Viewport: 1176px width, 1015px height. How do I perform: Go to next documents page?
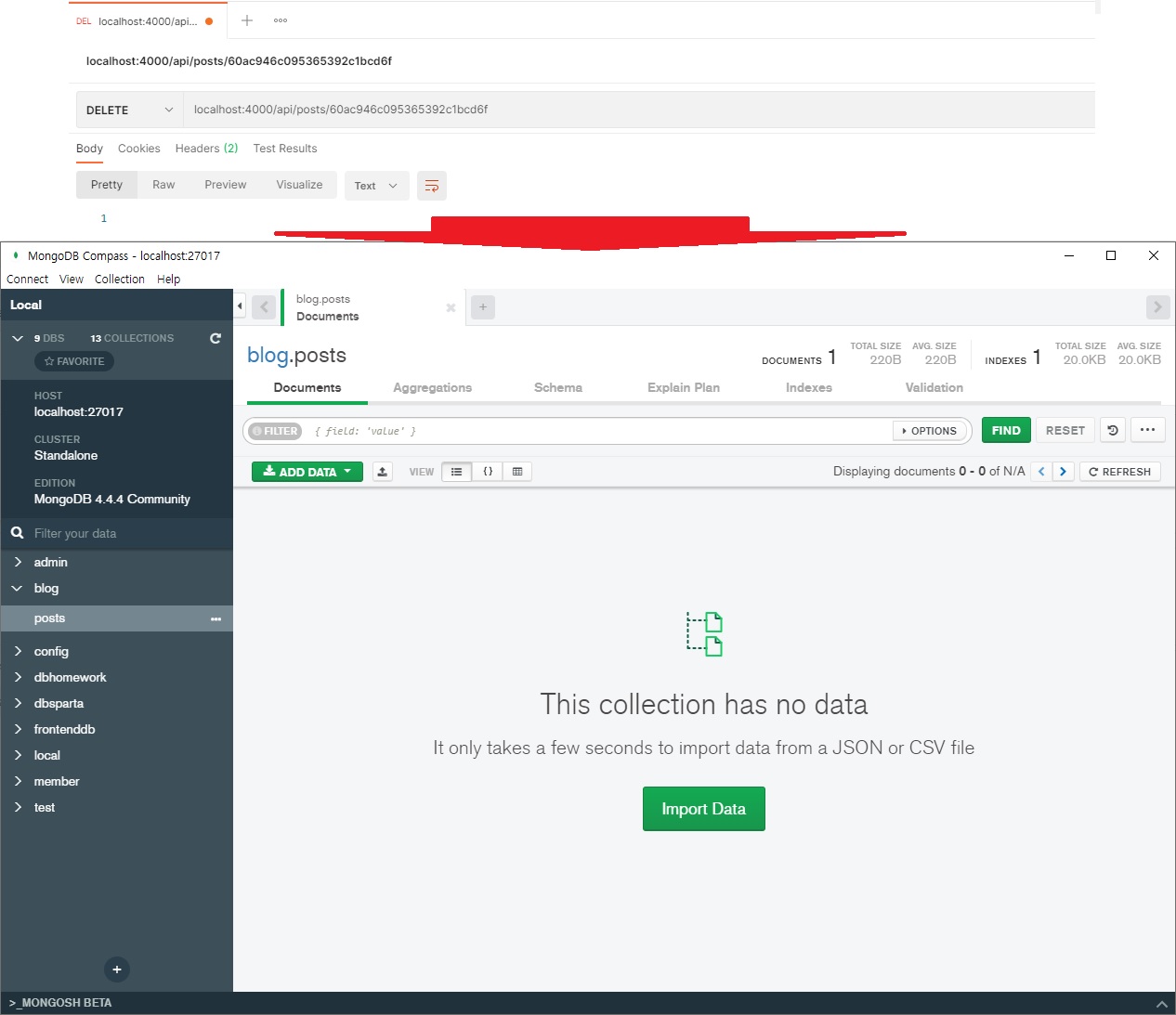tap(1064, 472)
